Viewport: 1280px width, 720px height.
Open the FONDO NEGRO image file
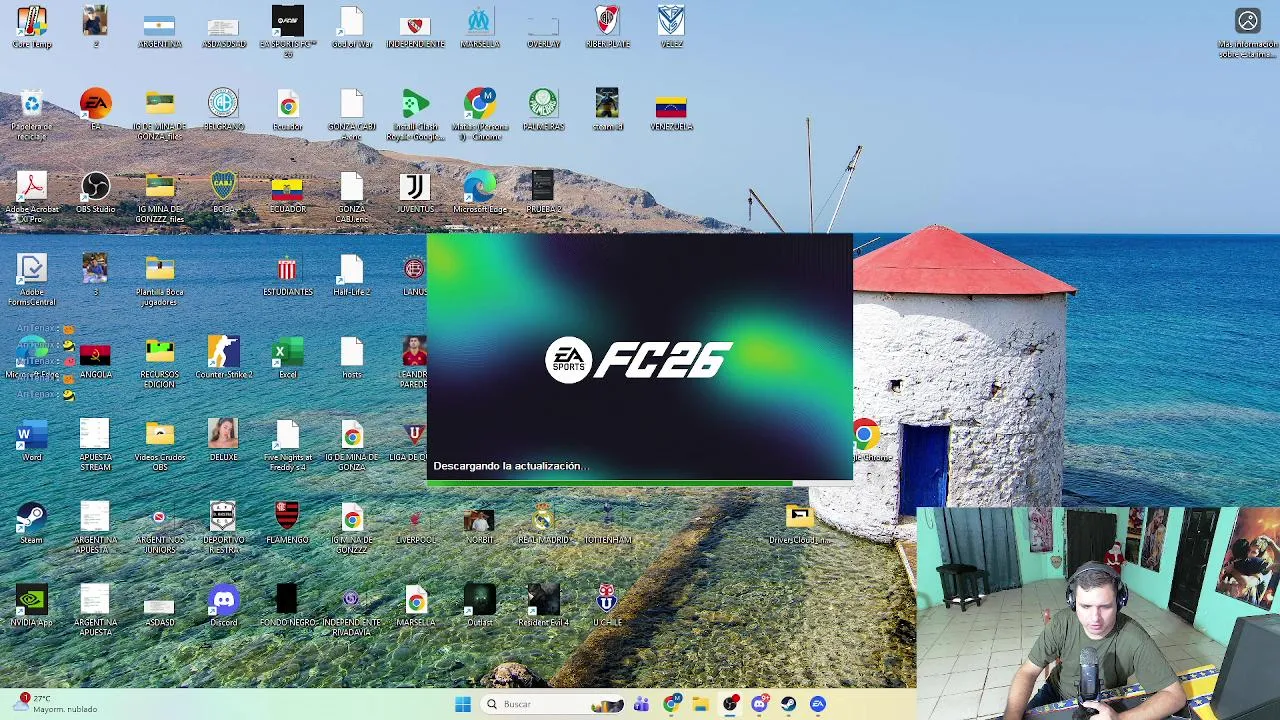287,606
